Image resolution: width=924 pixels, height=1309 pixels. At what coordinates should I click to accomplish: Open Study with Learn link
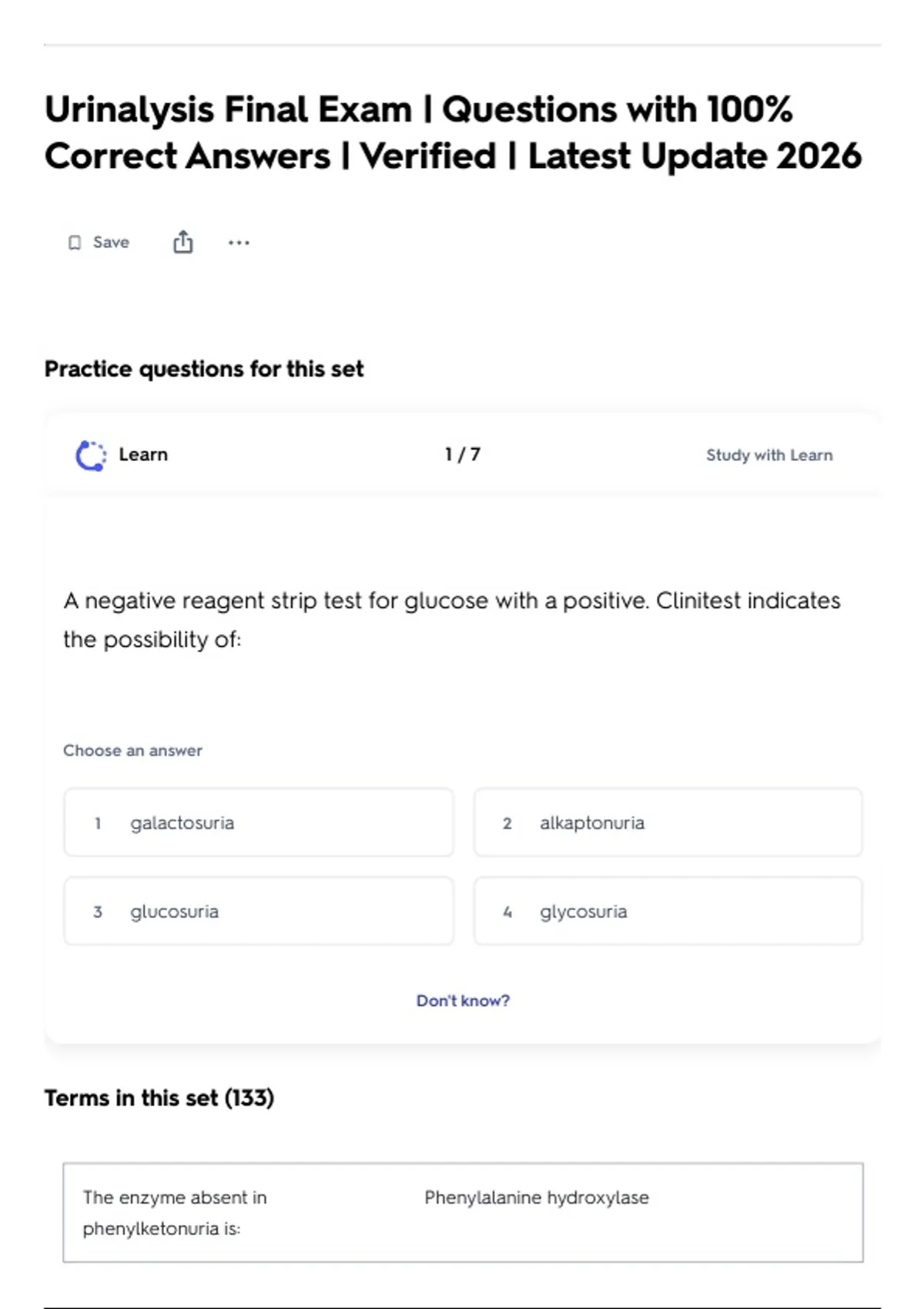769,455
